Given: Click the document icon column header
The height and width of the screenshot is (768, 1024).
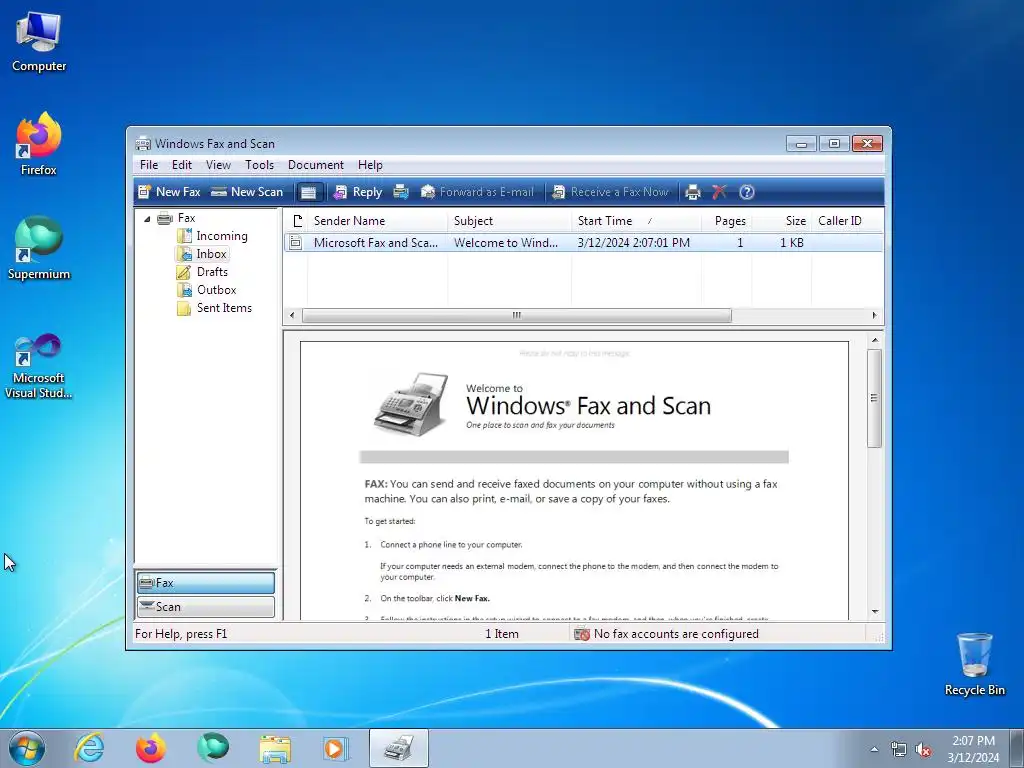Looking at the screenshot, I should [x=297, y=221].
